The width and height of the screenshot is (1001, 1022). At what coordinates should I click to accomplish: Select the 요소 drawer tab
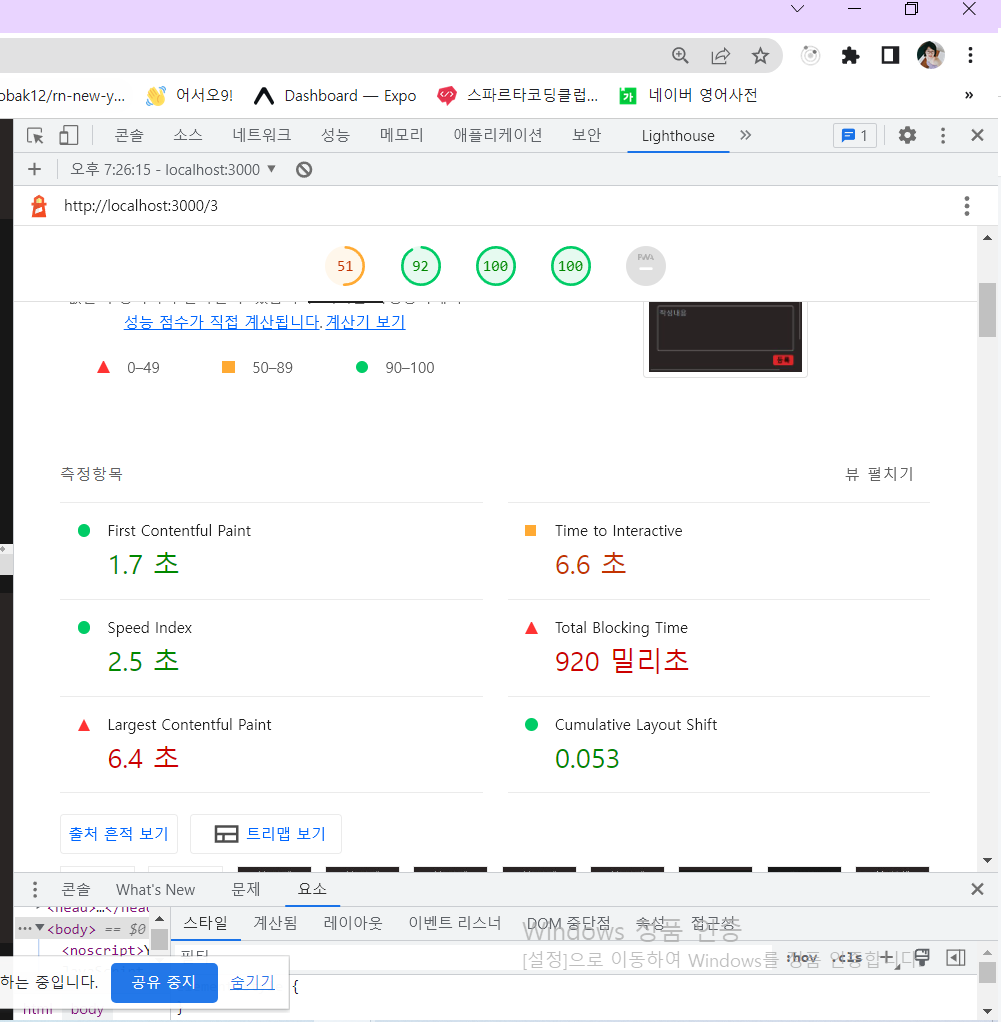(x=312, y=889)
